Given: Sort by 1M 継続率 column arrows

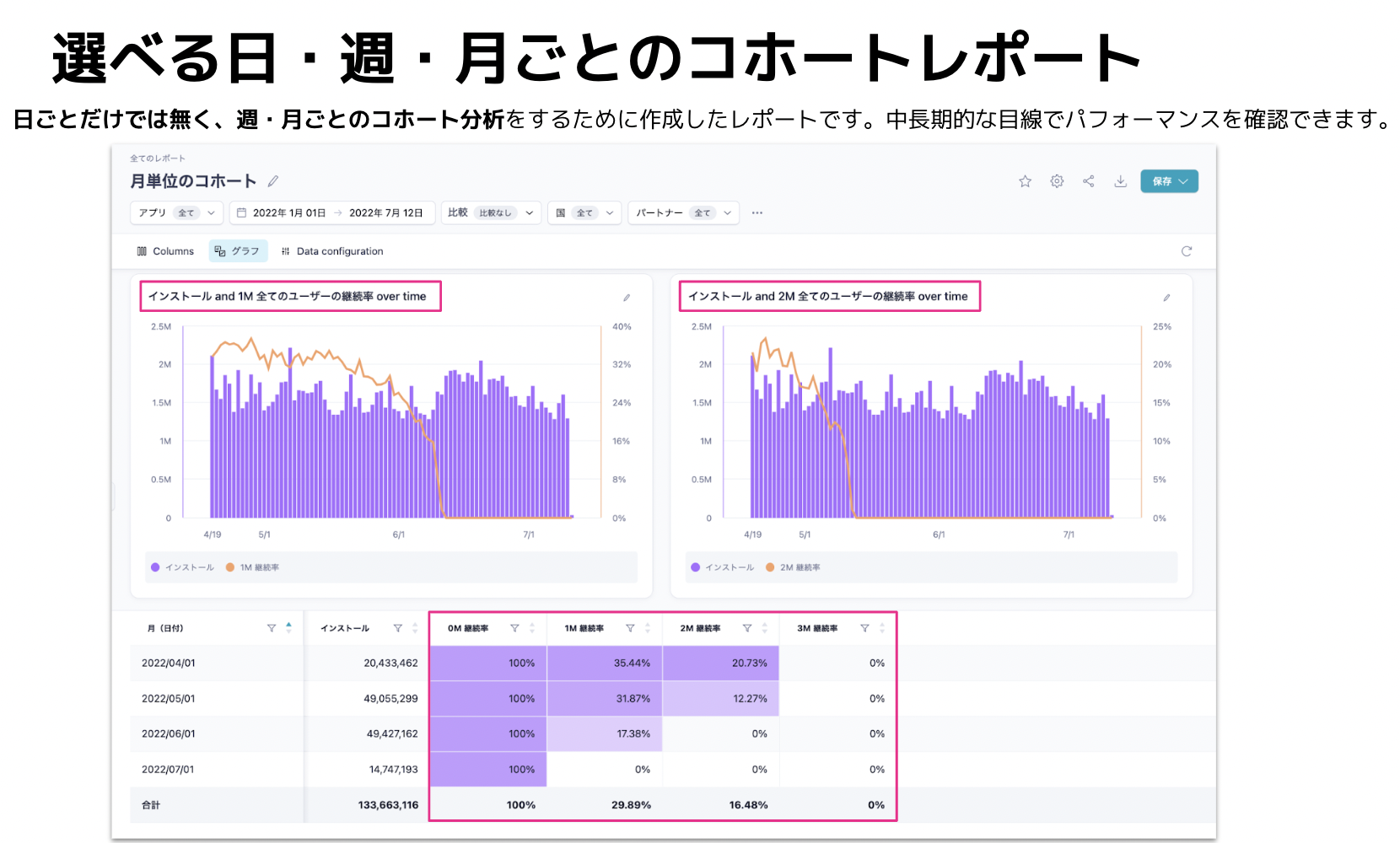Looking at the screenshot, I should pyautogui.click(x=648, y=628).
